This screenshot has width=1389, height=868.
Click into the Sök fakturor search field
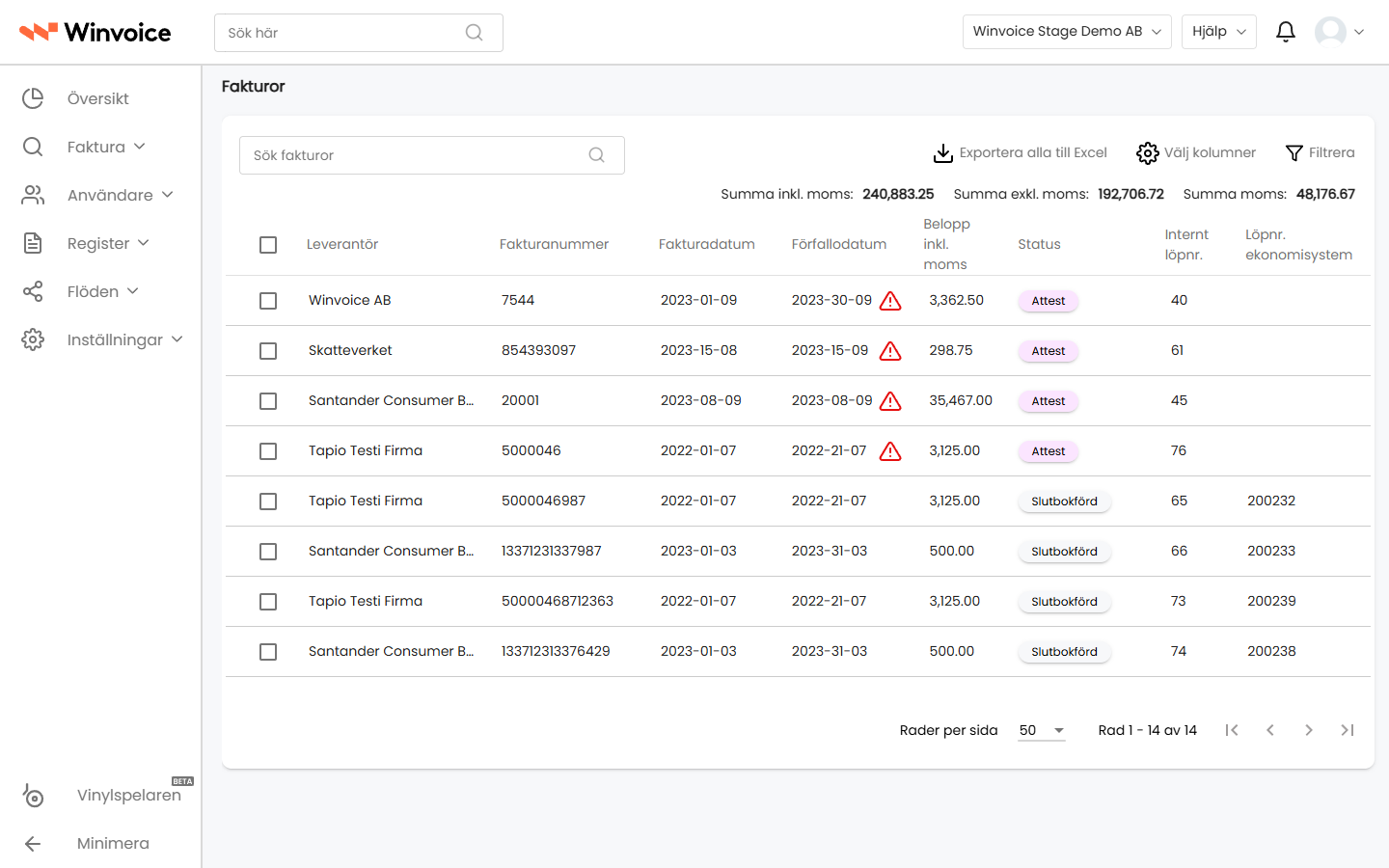(x=432, y=155)
